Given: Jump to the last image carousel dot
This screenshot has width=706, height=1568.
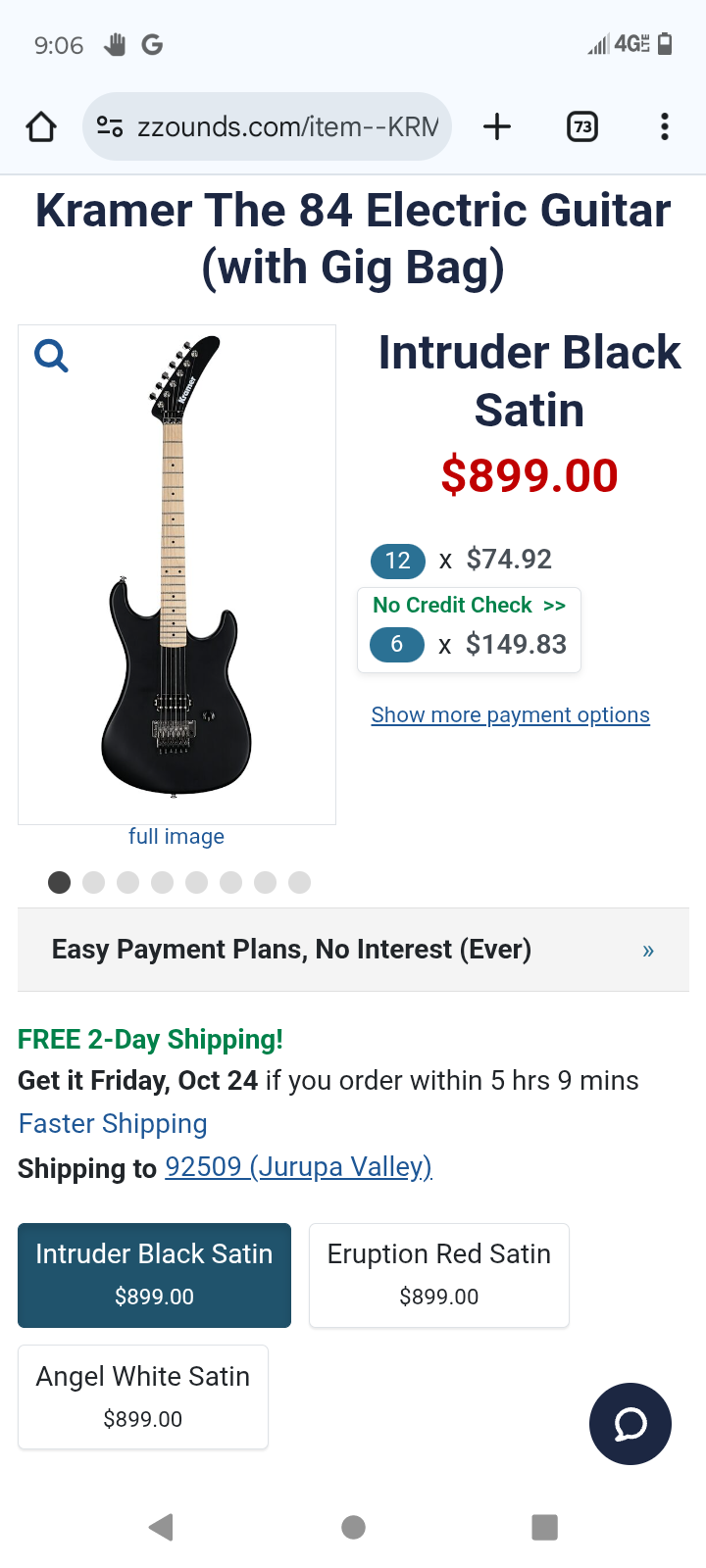Looking at the screenshot, I should [x=299, y=883].
